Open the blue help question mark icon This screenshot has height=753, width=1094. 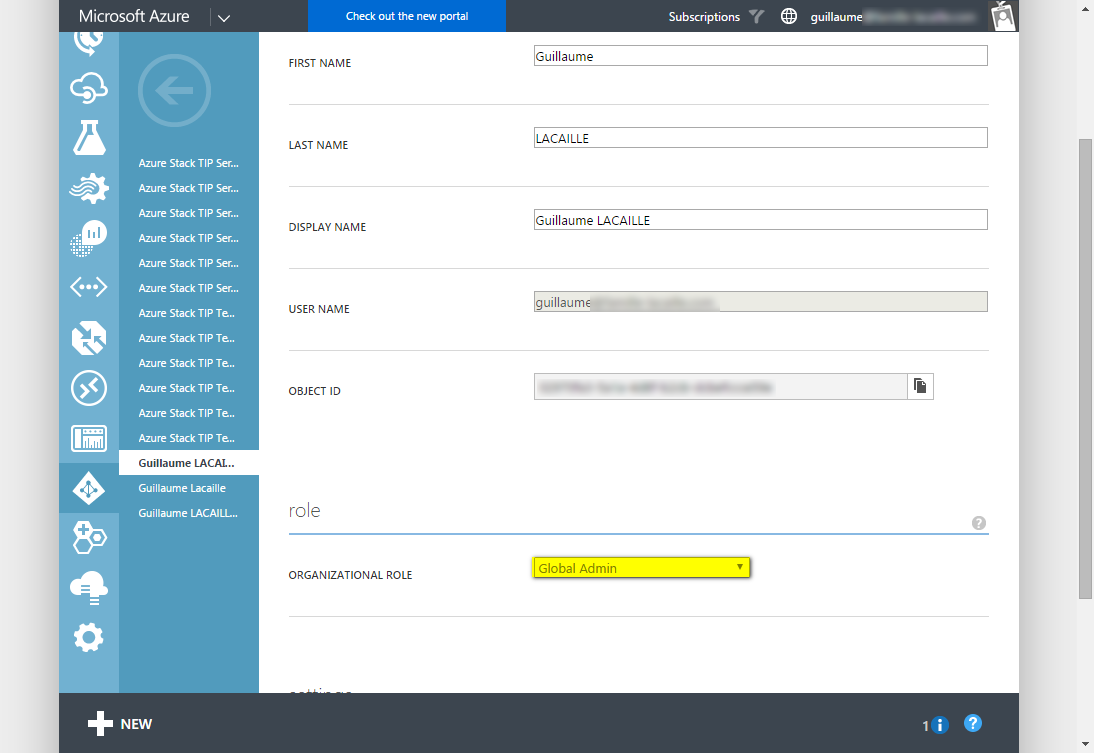(973, 723)
